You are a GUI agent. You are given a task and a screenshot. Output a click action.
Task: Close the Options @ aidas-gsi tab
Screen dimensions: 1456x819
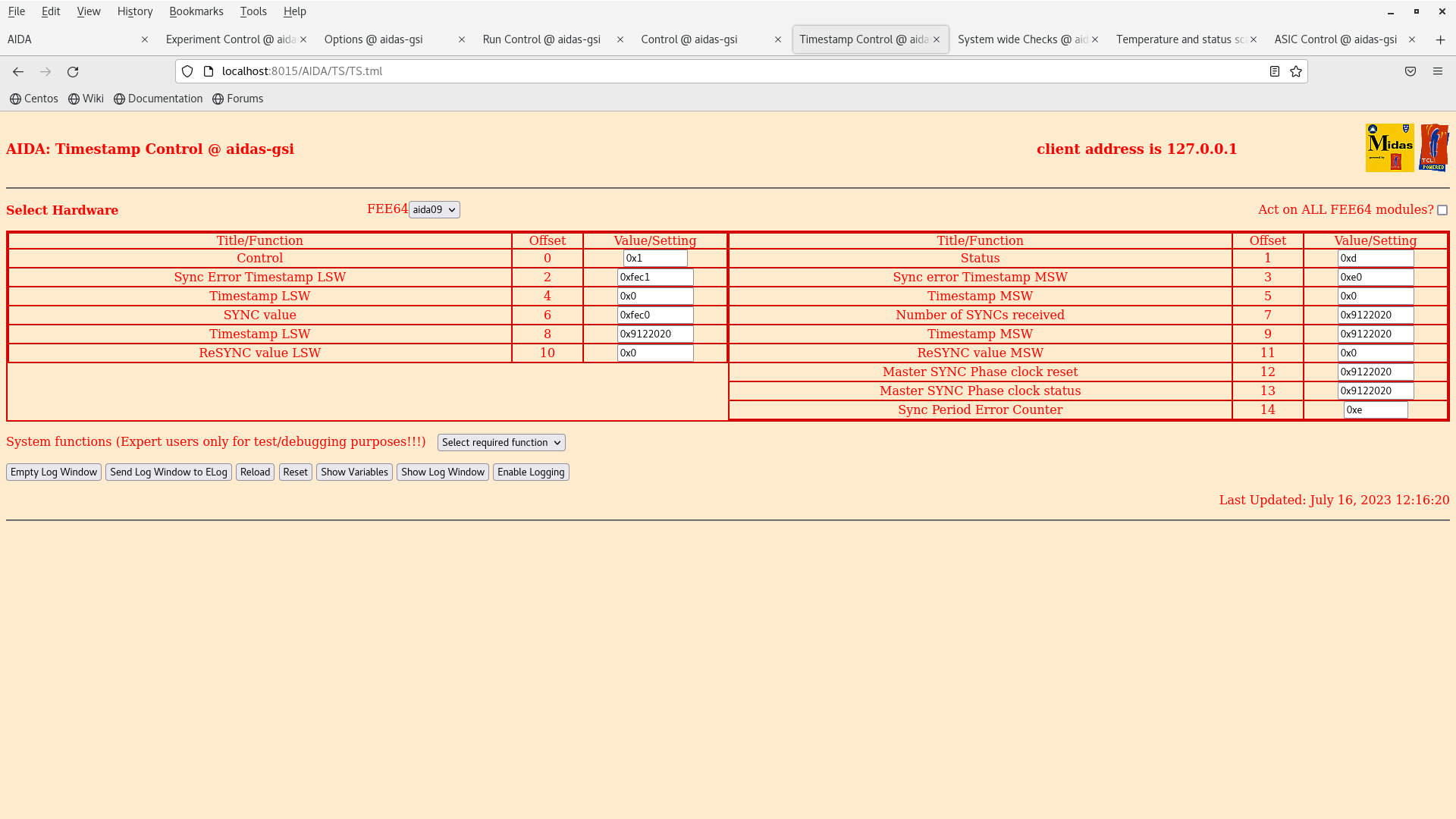tap(461, 39)
